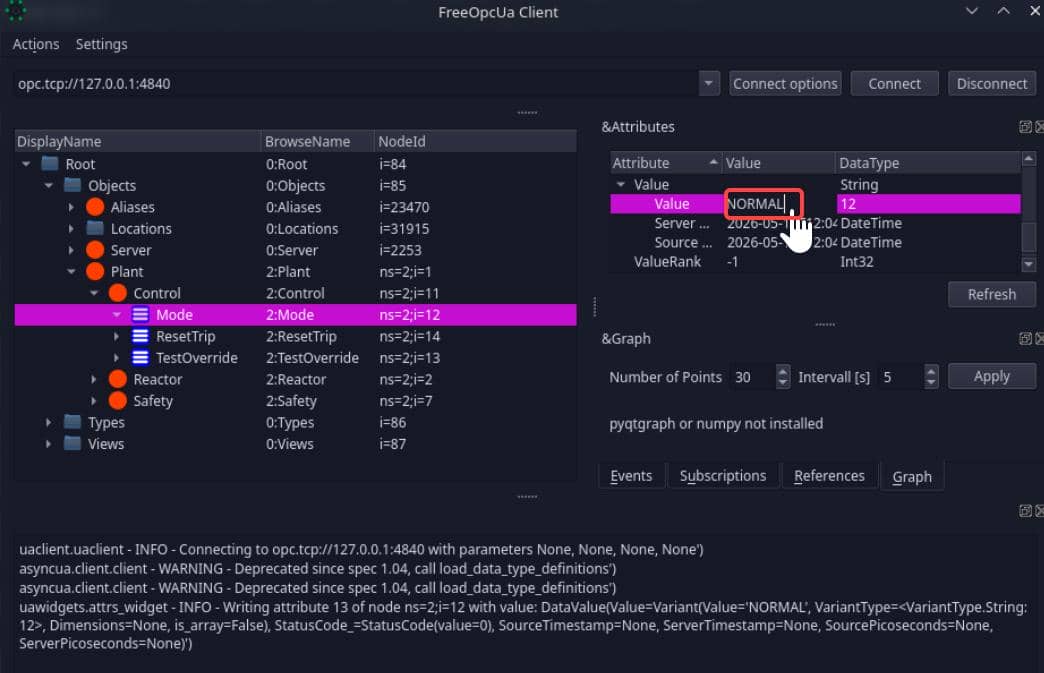Image resolution: width=1044 pixels, height=673 pixels.
Task: Expand the Locations tree node
Action: (71, 228)
